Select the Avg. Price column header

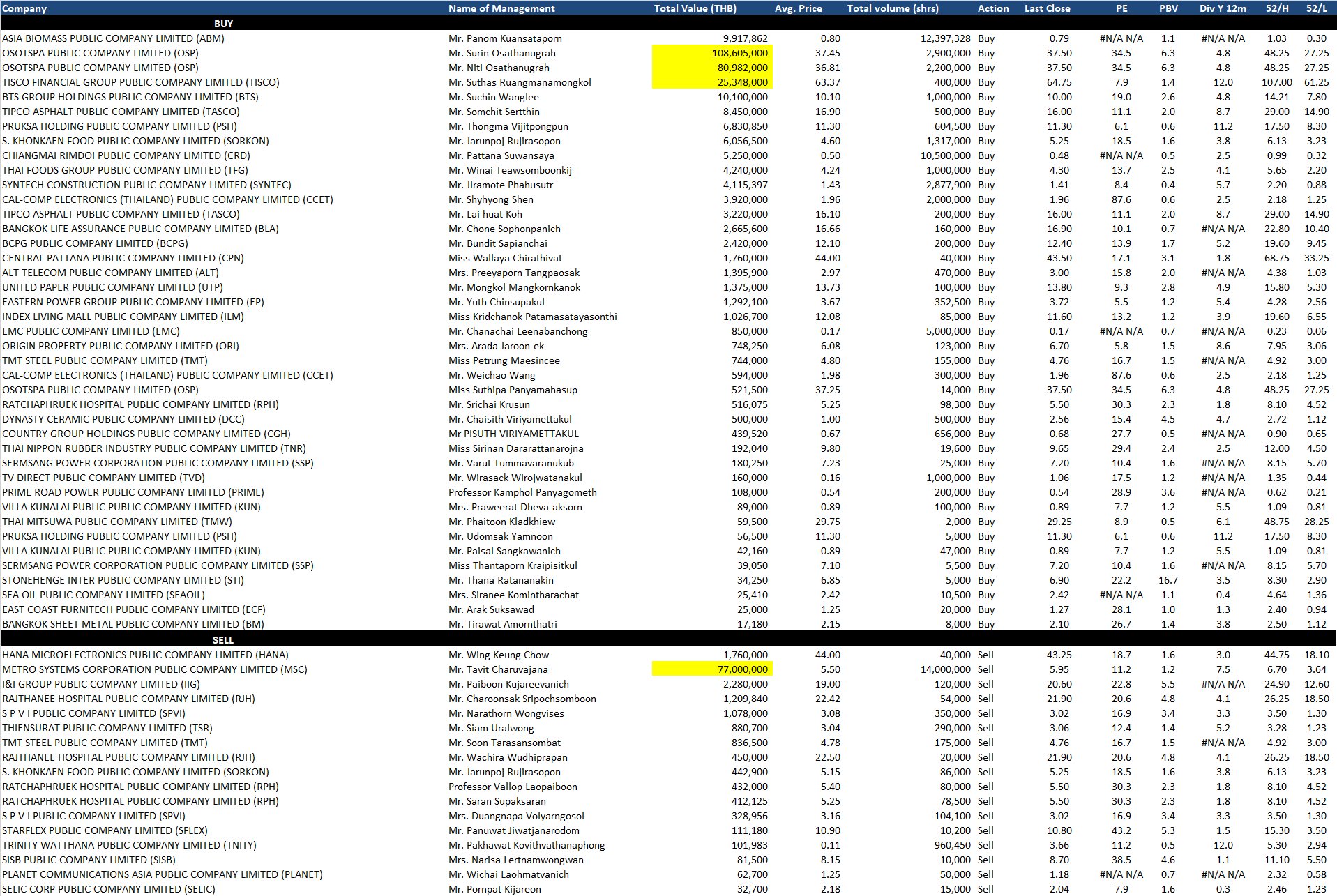(x=798, y=8)
